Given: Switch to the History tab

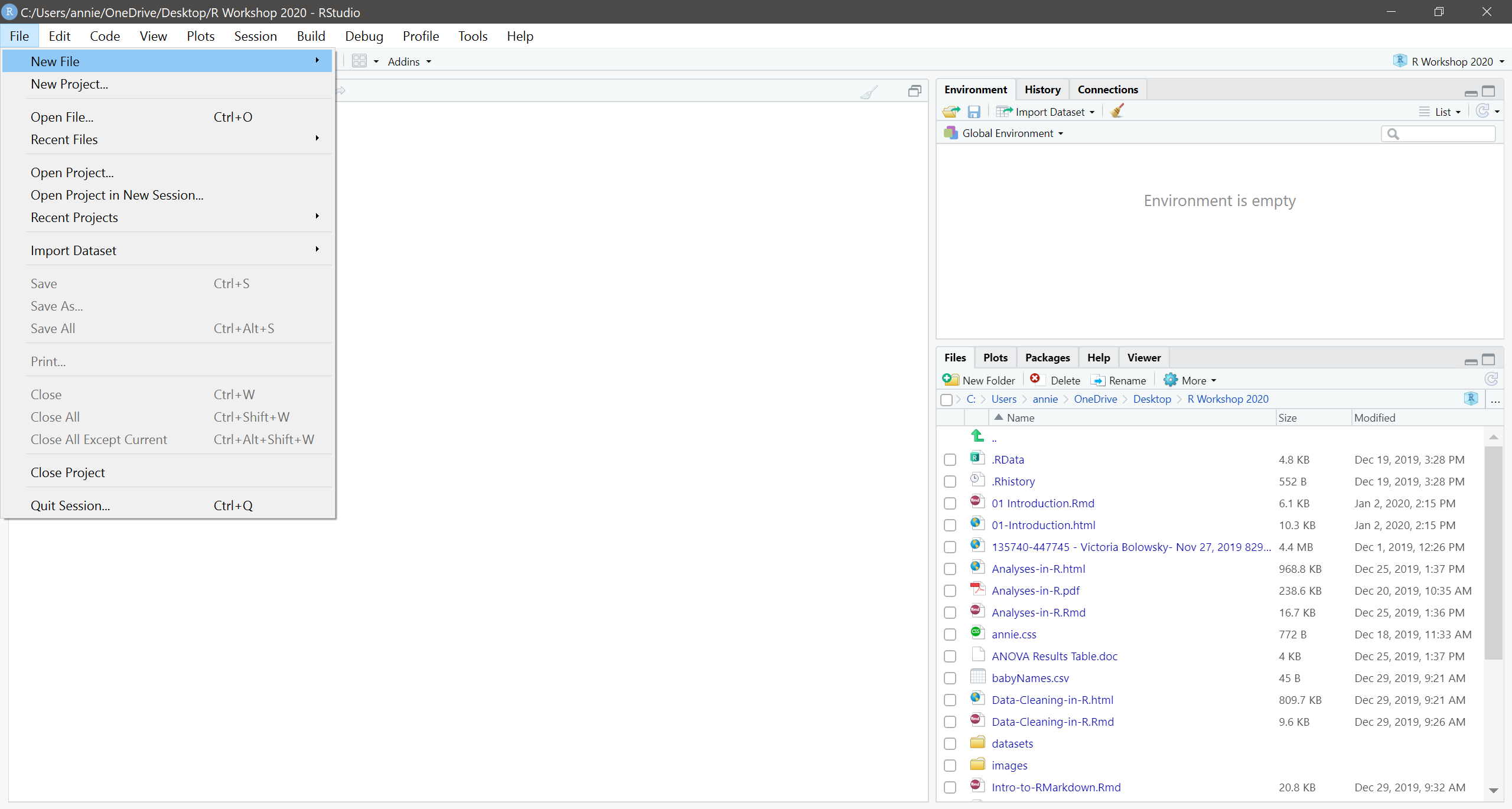Looking at the screenshot, I should click(x=1042, y=89).
